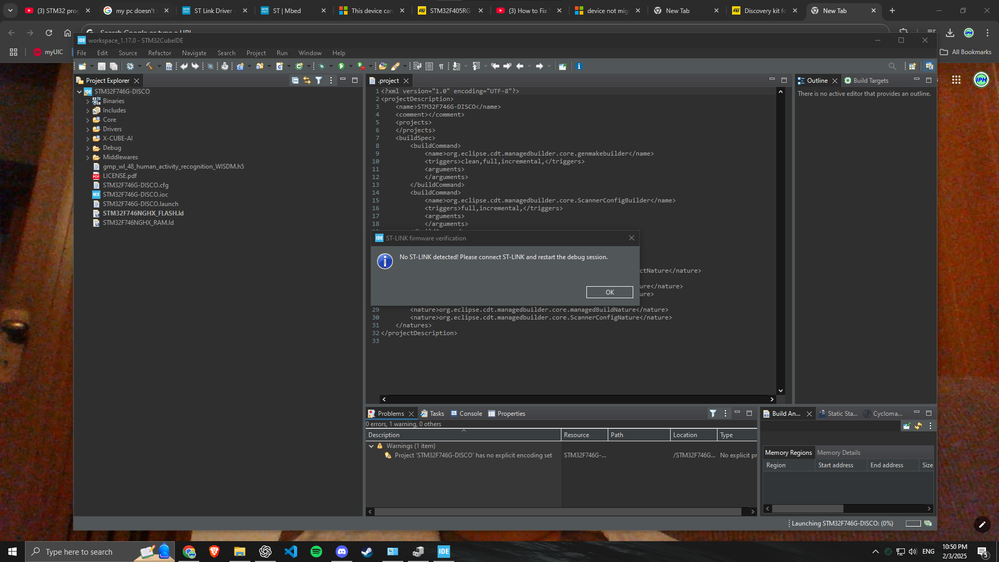Image resolution: width=999 pixels, height=562 pixels.
Task: Toggle Link with Editor in Project Explorer
Action: 306,80
